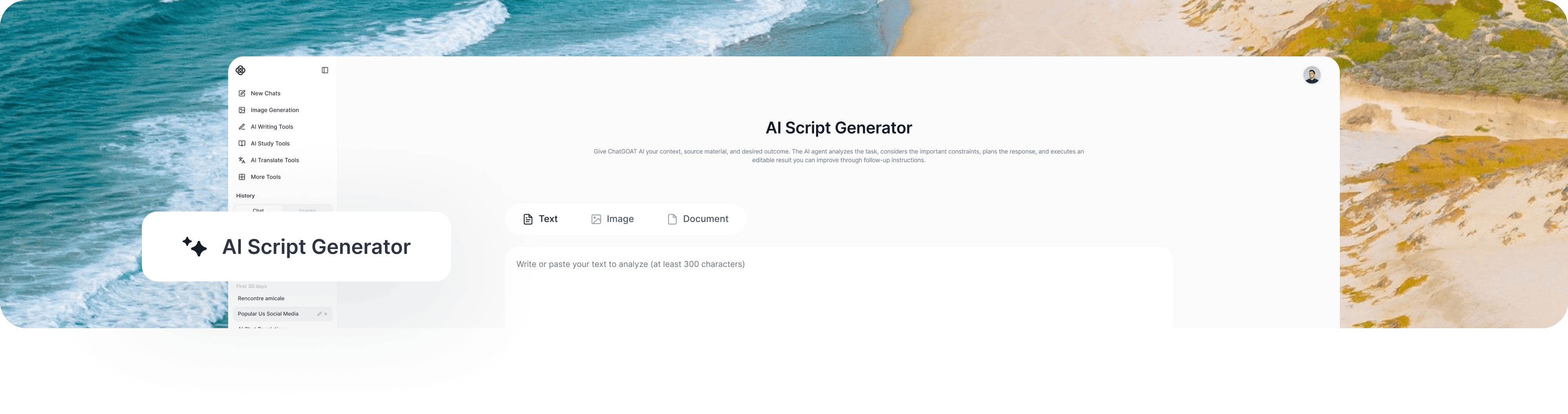Click the AI Study Tools book icon
This screenshot has width=1568, height=414.
[x=241, y=143]
